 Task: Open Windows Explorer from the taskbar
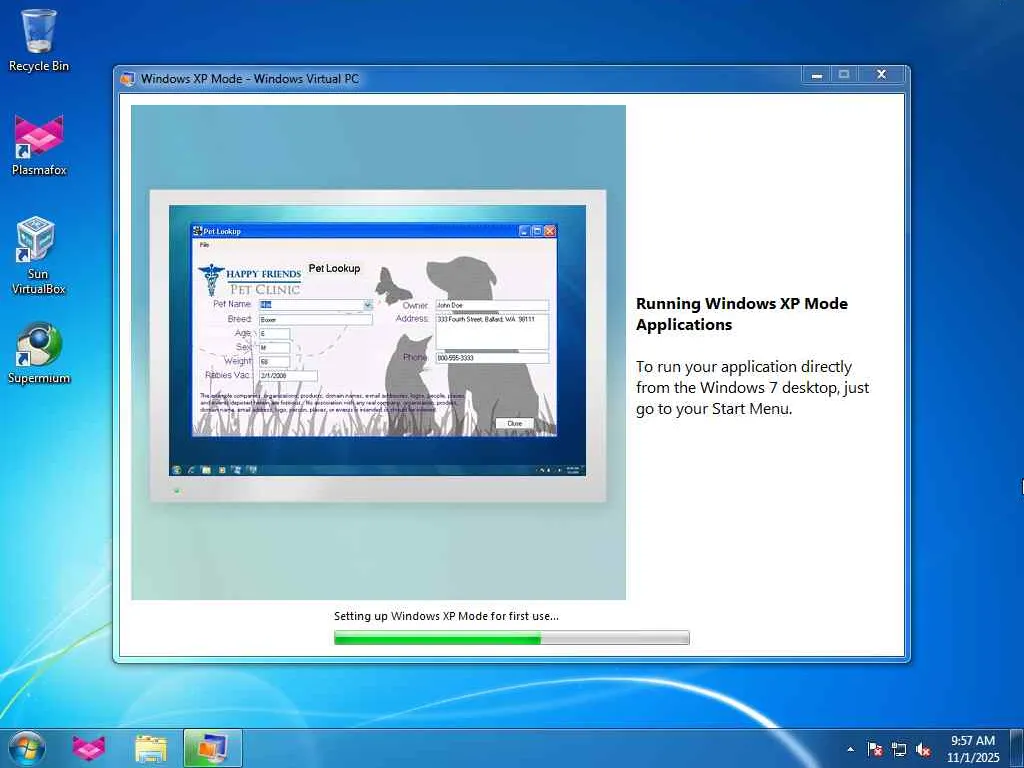151,748
